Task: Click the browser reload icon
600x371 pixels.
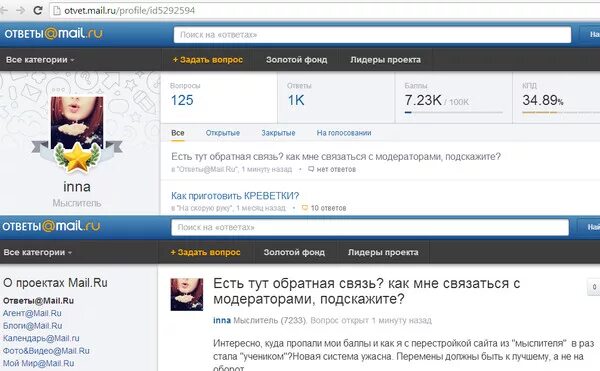Action: (x=38, y=10)
